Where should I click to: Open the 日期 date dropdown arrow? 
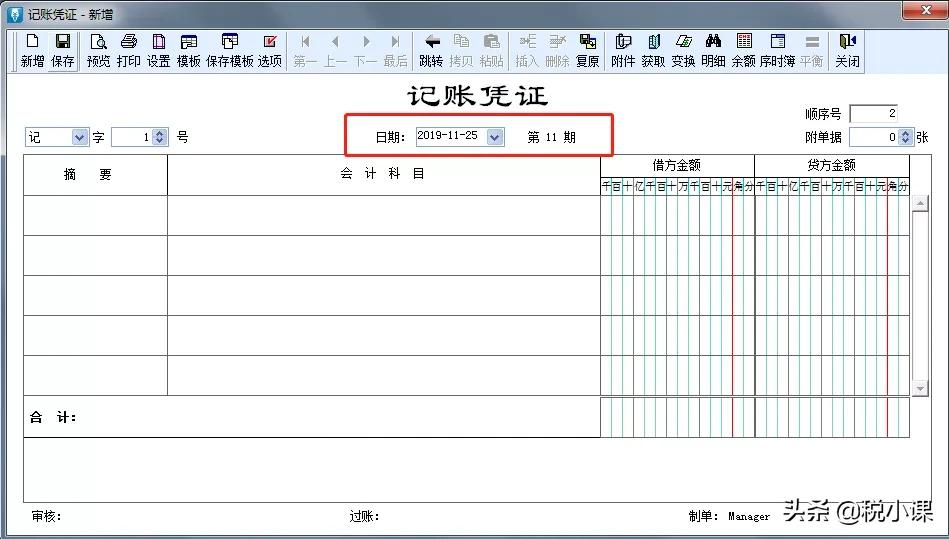(x=495, y=137)
